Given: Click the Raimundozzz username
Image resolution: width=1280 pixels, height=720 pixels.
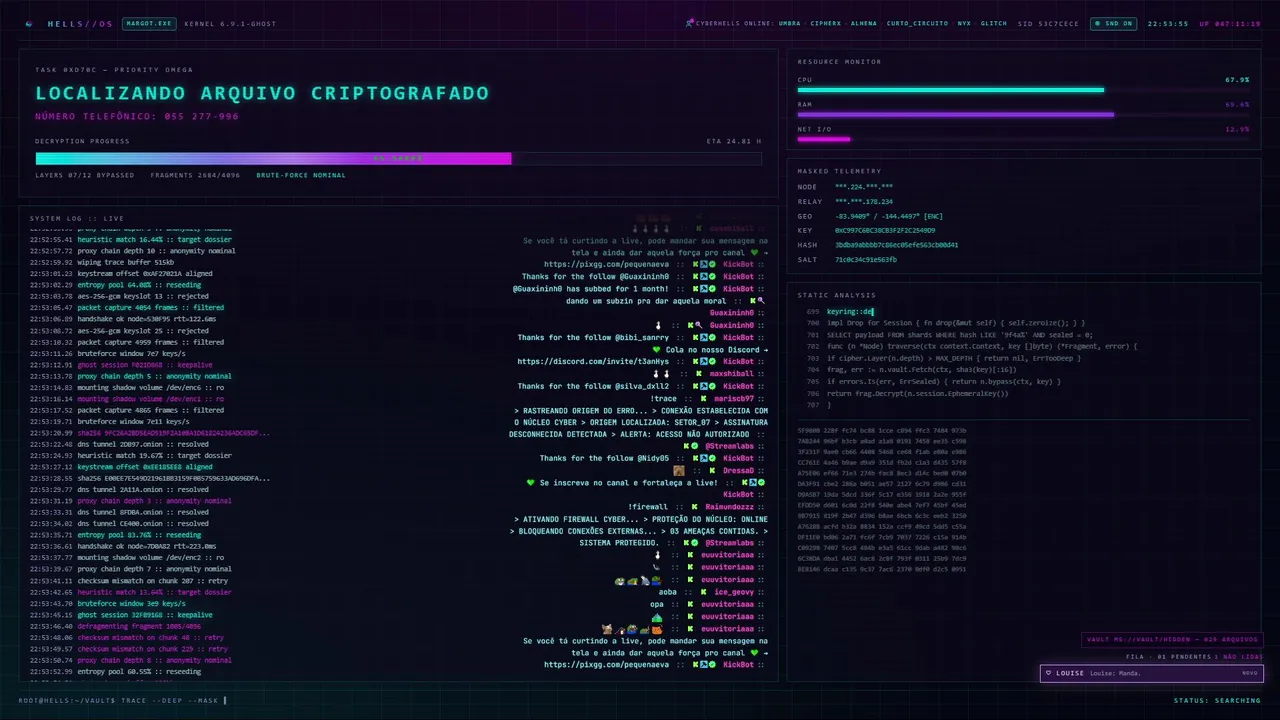Looking at the screenshot, I should coord(728,507).
